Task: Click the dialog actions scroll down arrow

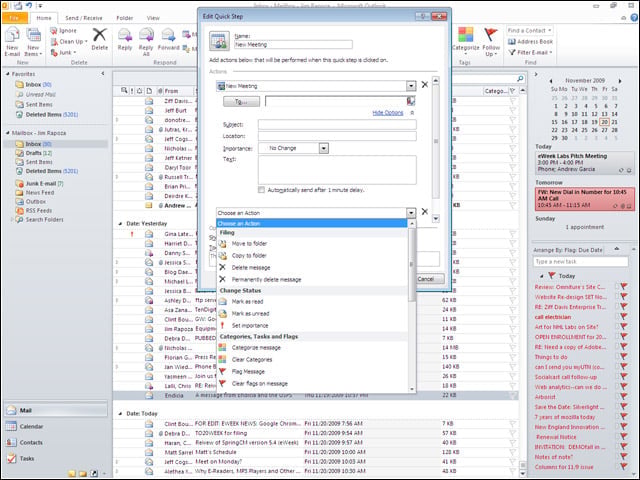Action: 436,218
